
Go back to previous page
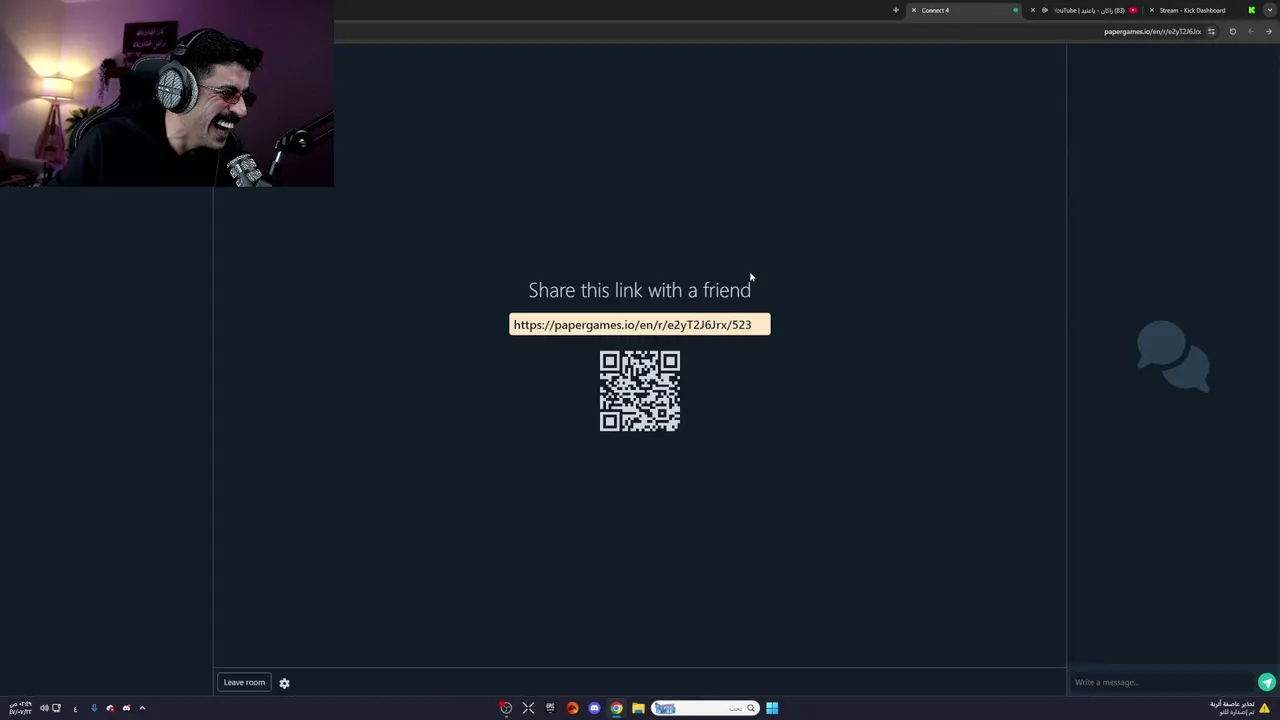click(x=1269, y=31)
